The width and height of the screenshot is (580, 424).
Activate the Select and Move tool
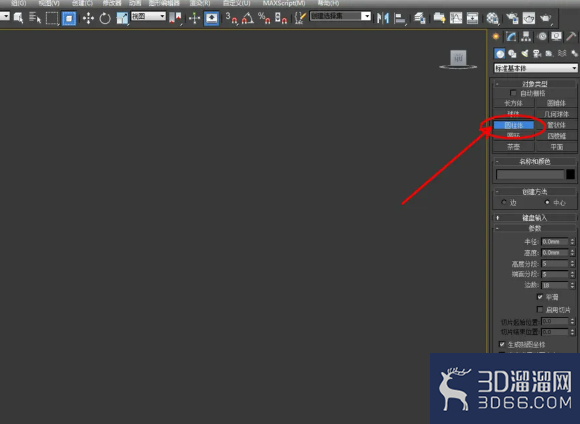click(x=88, y=18)
